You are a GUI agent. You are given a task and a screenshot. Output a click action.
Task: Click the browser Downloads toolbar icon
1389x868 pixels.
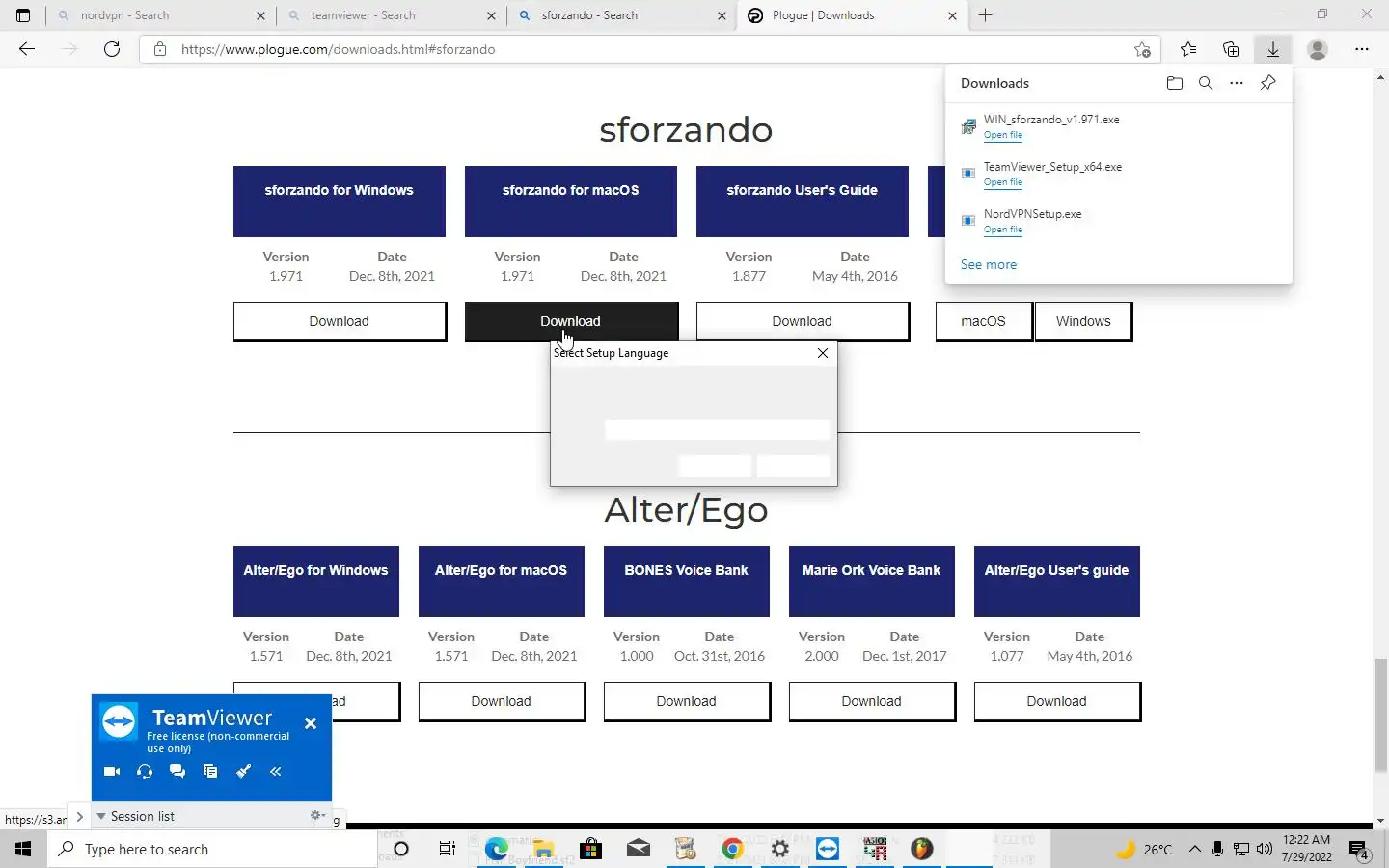coord(1273,49)
